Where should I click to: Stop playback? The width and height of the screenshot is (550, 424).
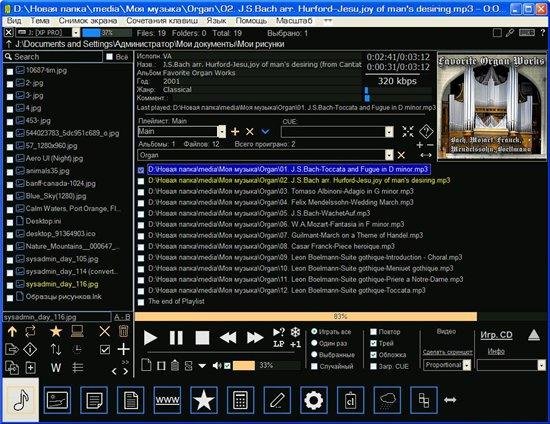click(202, 338)
